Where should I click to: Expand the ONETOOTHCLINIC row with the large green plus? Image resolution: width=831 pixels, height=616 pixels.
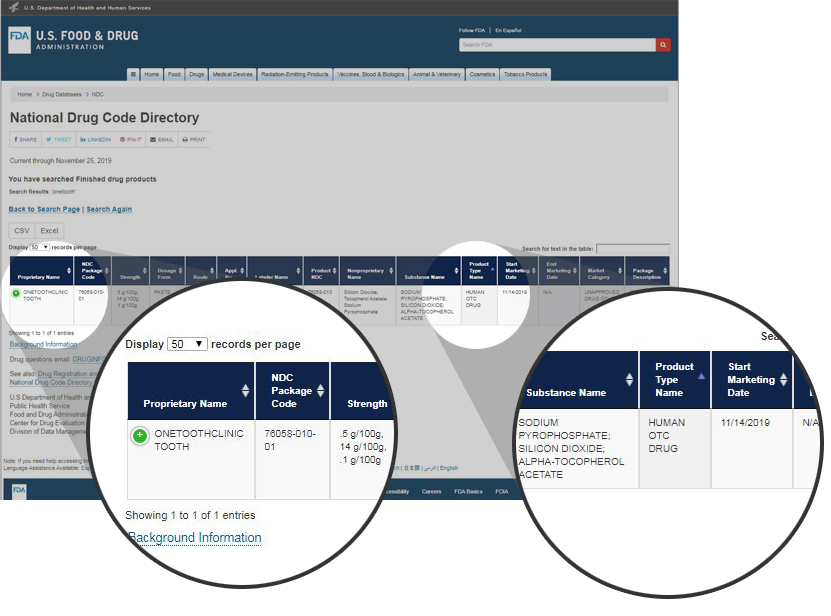pyautogui.click(x=140, y=435)
